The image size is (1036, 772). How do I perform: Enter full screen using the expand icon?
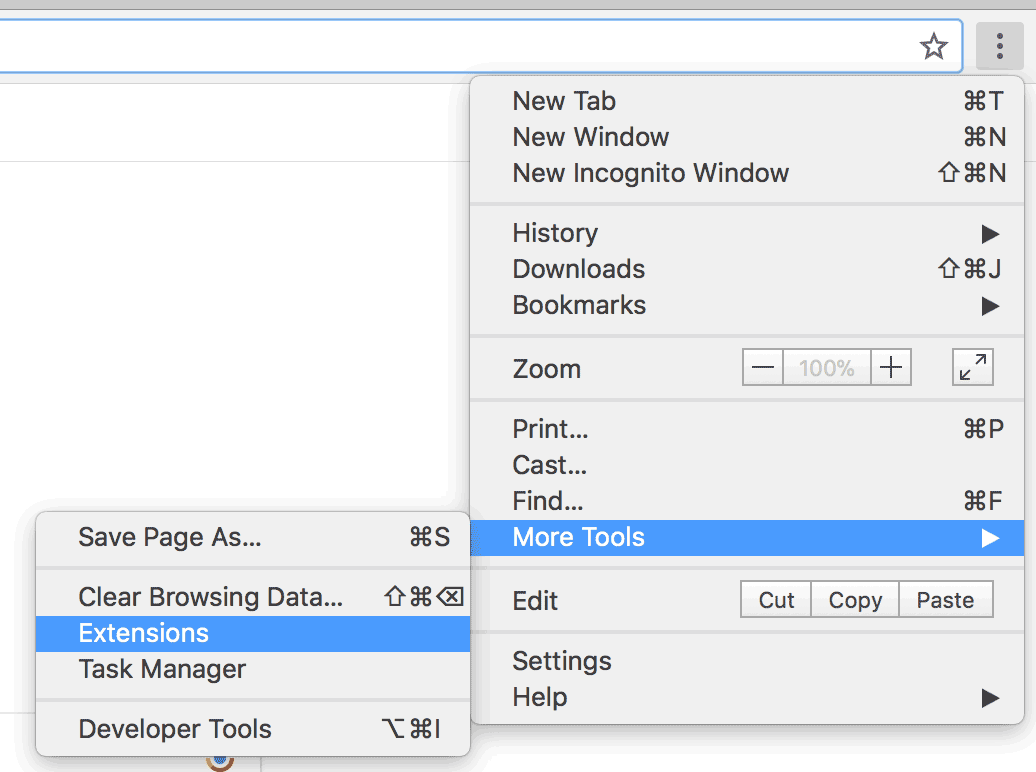point(972,366)
